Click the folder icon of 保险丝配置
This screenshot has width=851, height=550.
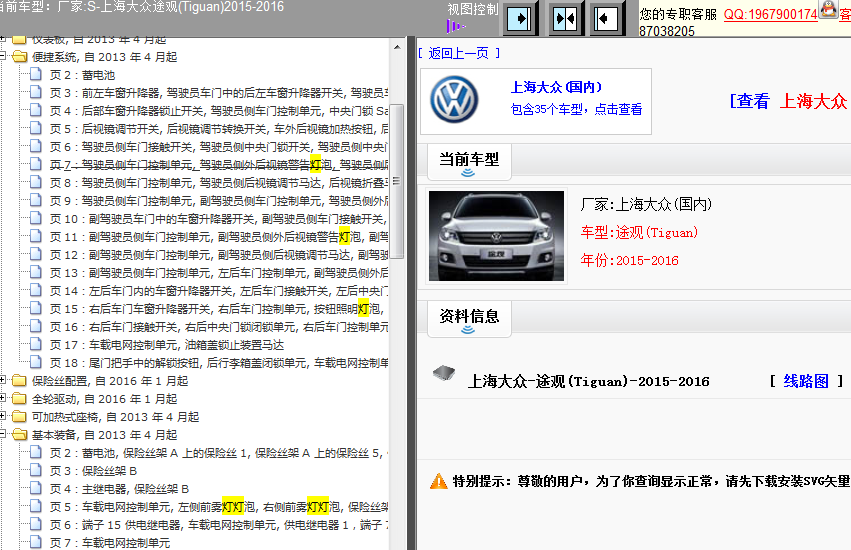pos(20,381)
